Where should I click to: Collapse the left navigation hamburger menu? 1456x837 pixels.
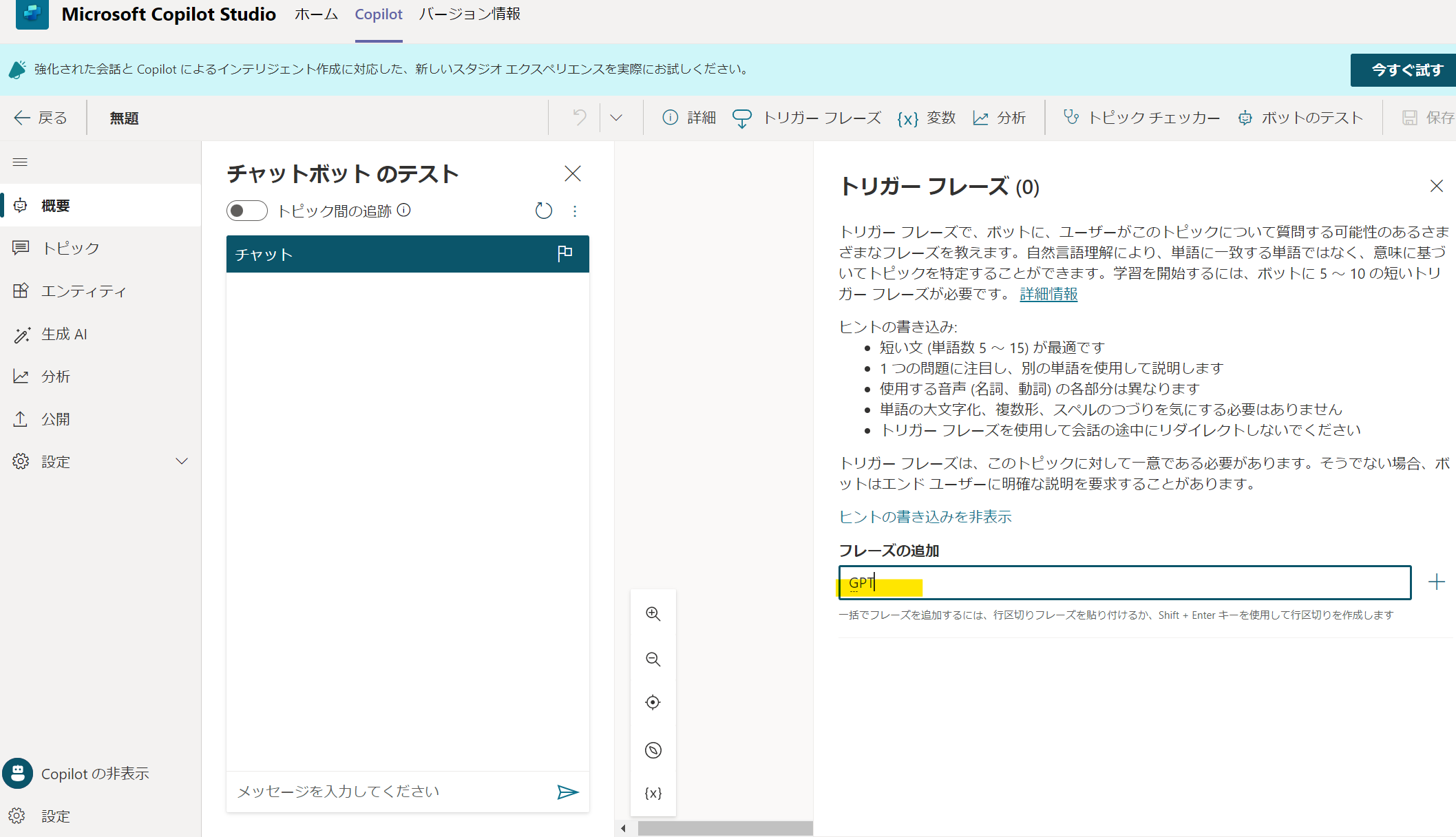(x=20, y=162)
